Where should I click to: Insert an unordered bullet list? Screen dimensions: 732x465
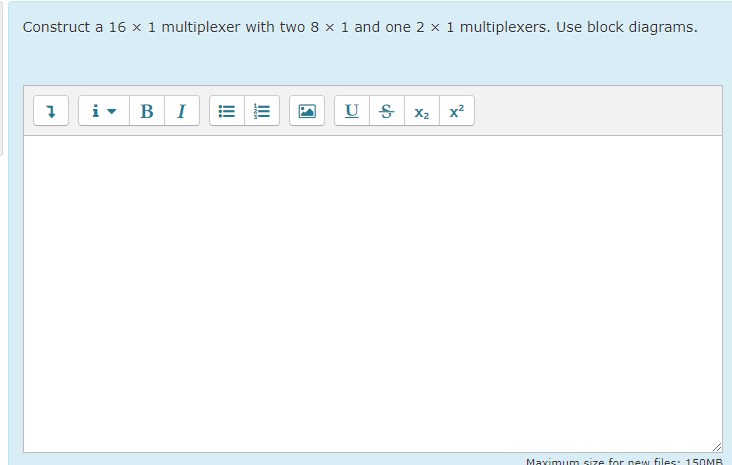227,111
